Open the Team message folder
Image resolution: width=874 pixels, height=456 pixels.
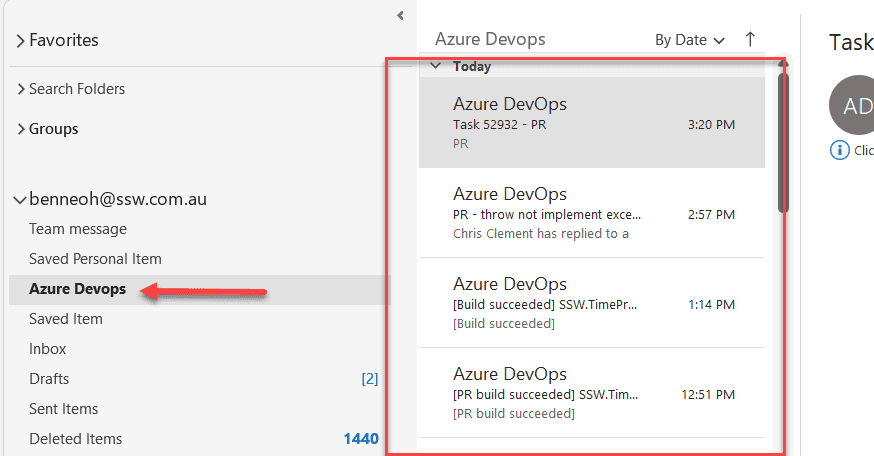coord(78,229)
